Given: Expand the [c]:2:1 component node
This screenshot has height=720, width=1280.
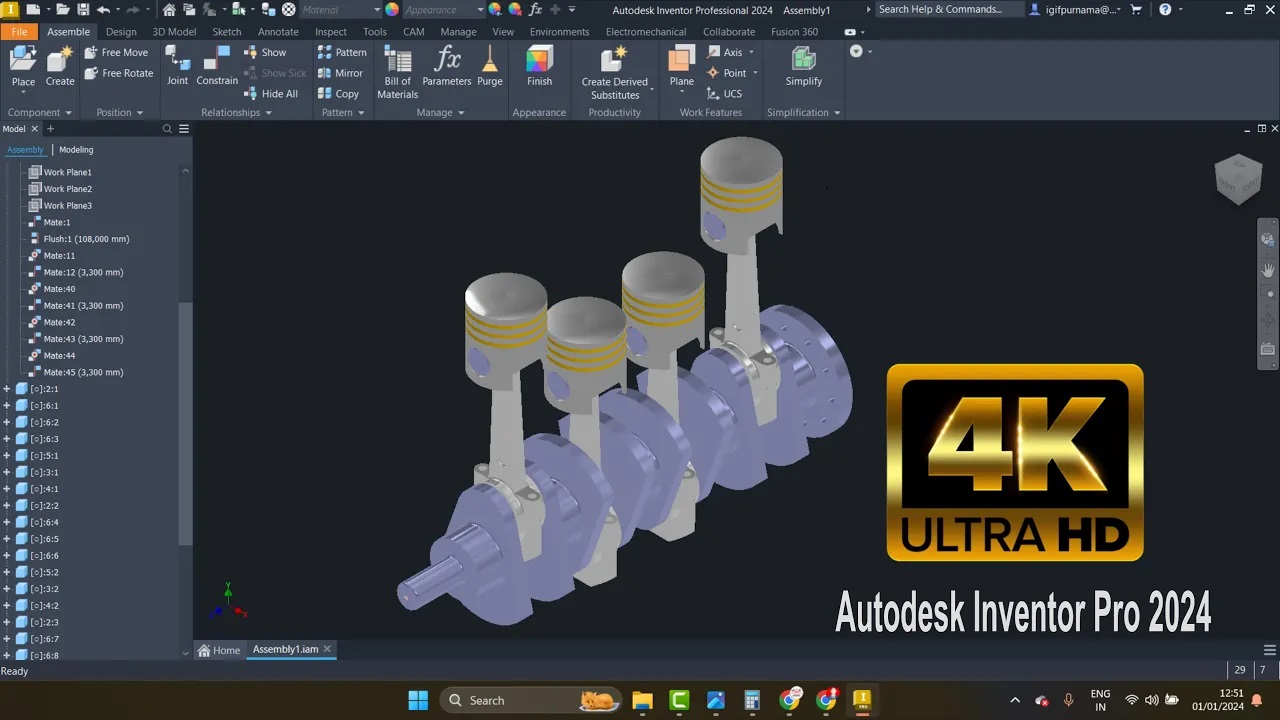Looking at the screenshot, I should (x=7, y=389).
